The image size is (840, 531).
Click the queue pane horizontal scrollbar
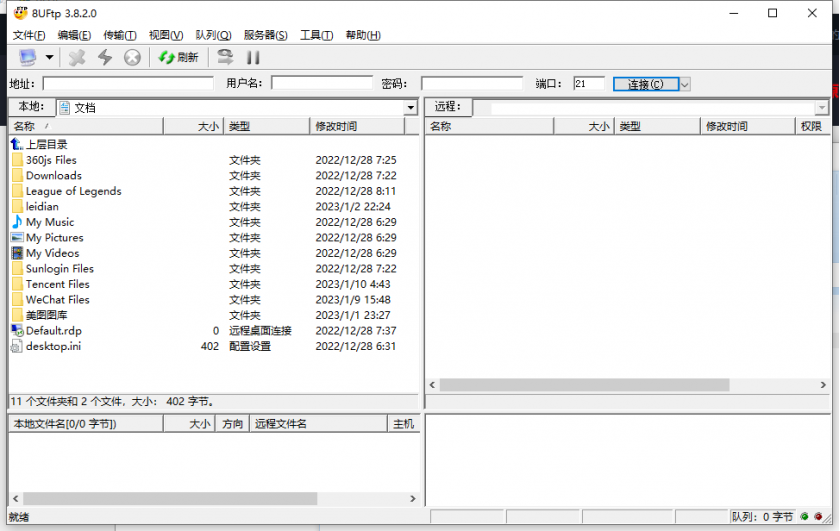170,498
